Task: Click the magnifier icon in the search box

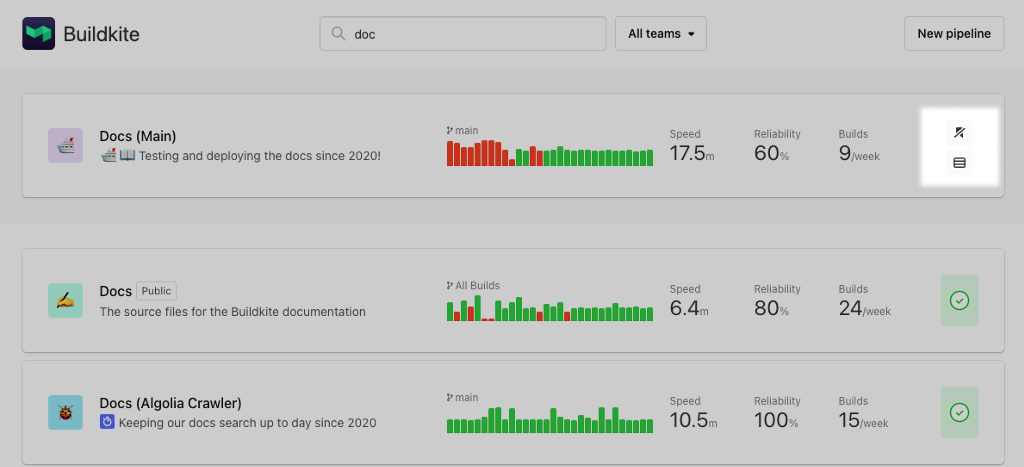Action: tap(338, 33)
